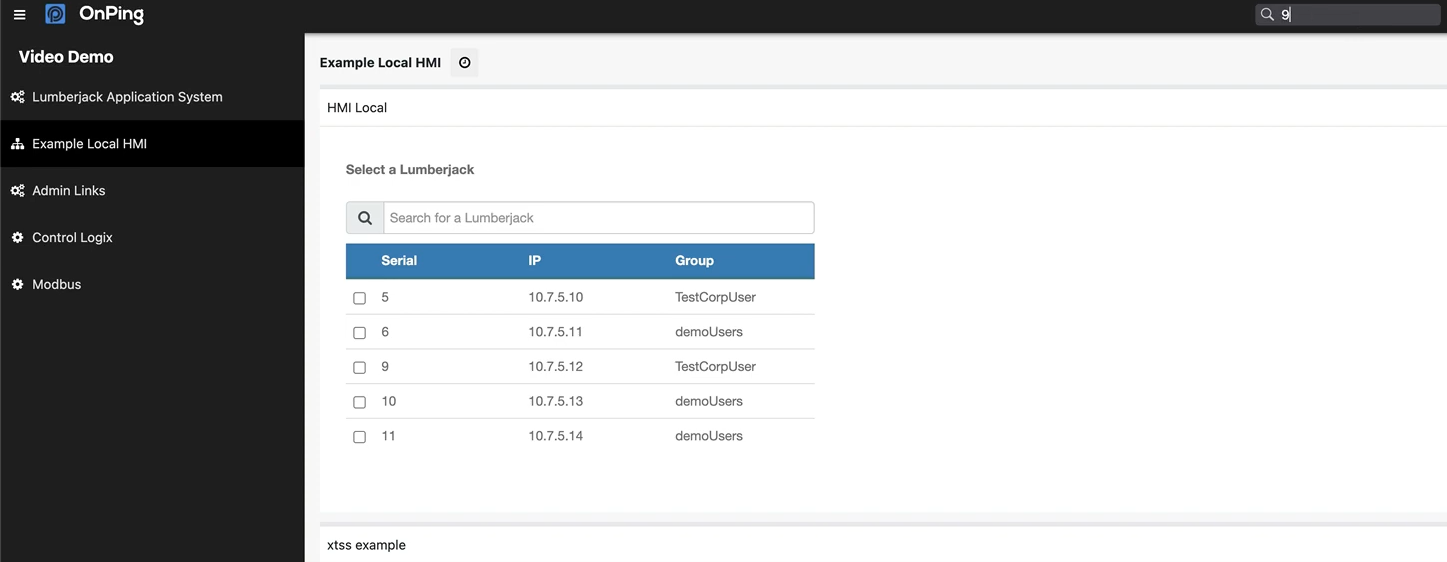Image resolution: width=1447 pixels, height=562 pixels.
Task: Click IP address 10.7.5.10
Action: [x=556, y=297]
